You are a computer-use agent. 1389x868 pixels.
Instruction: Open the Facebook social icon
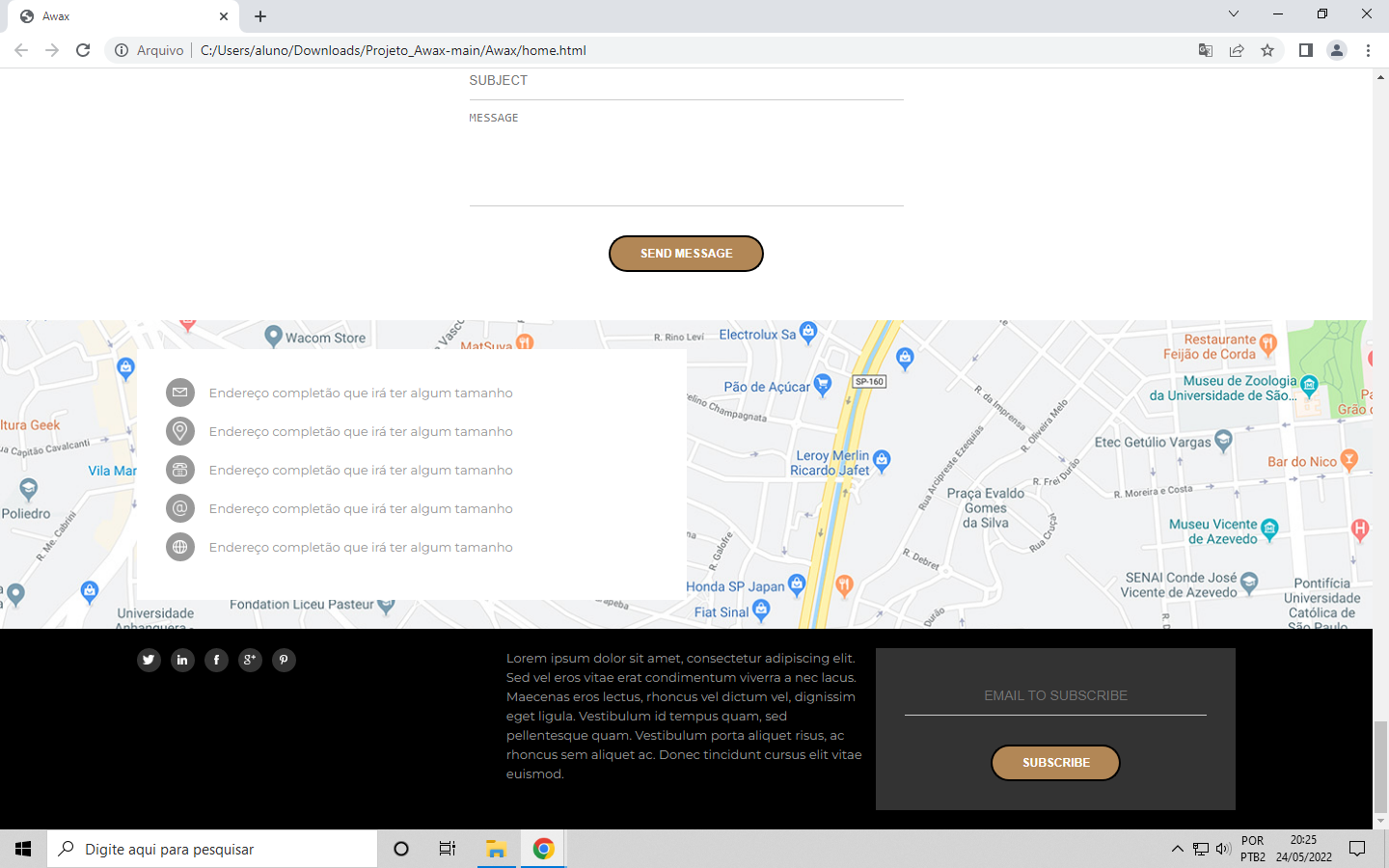216,660
